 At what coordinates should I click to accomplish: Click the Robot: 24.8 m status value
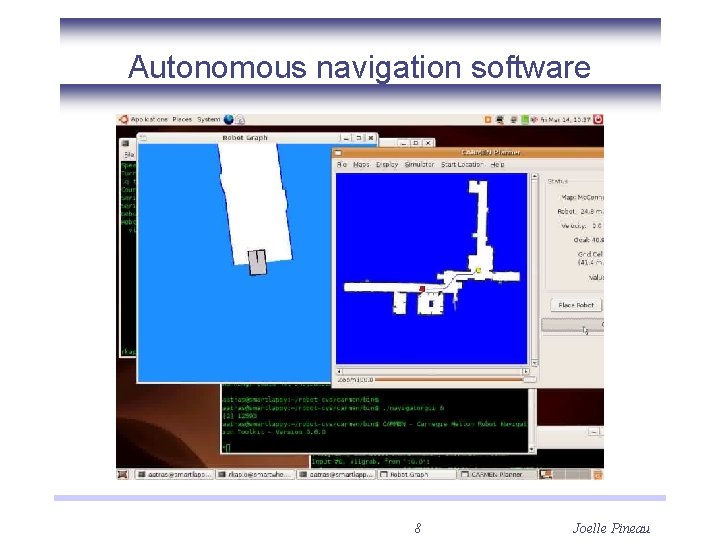[580, 211]
